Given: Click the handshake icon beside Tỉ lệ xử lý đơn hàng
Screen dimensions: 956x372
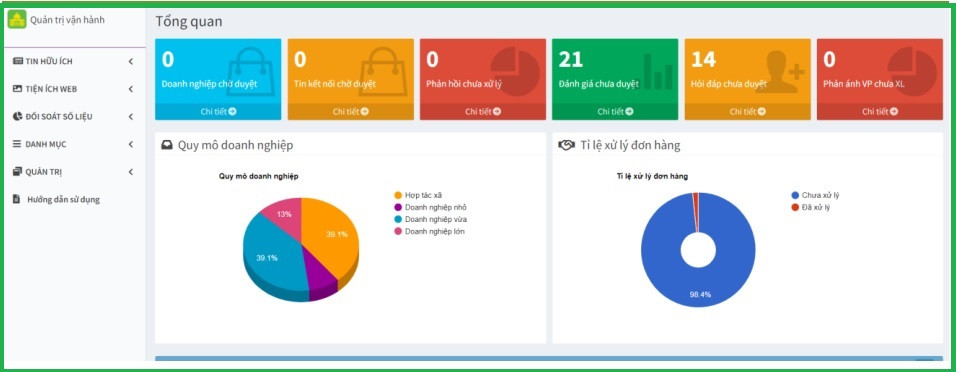Looking at the screenshot, I should point(566,145).
